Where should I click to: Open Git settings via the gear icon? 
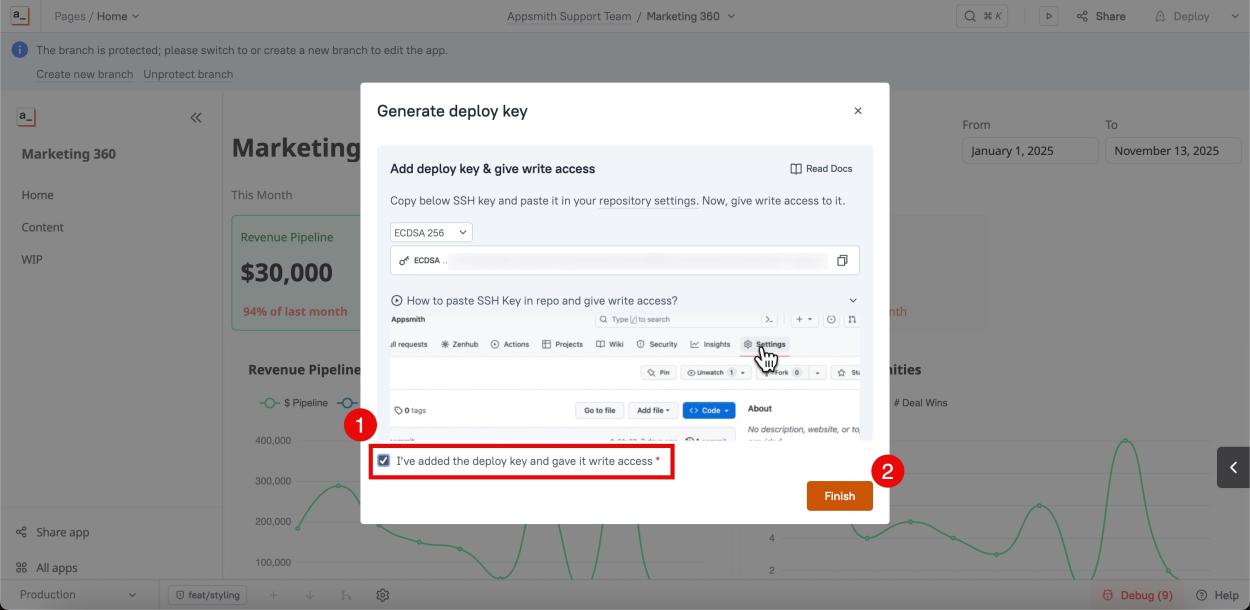[382, 594]
